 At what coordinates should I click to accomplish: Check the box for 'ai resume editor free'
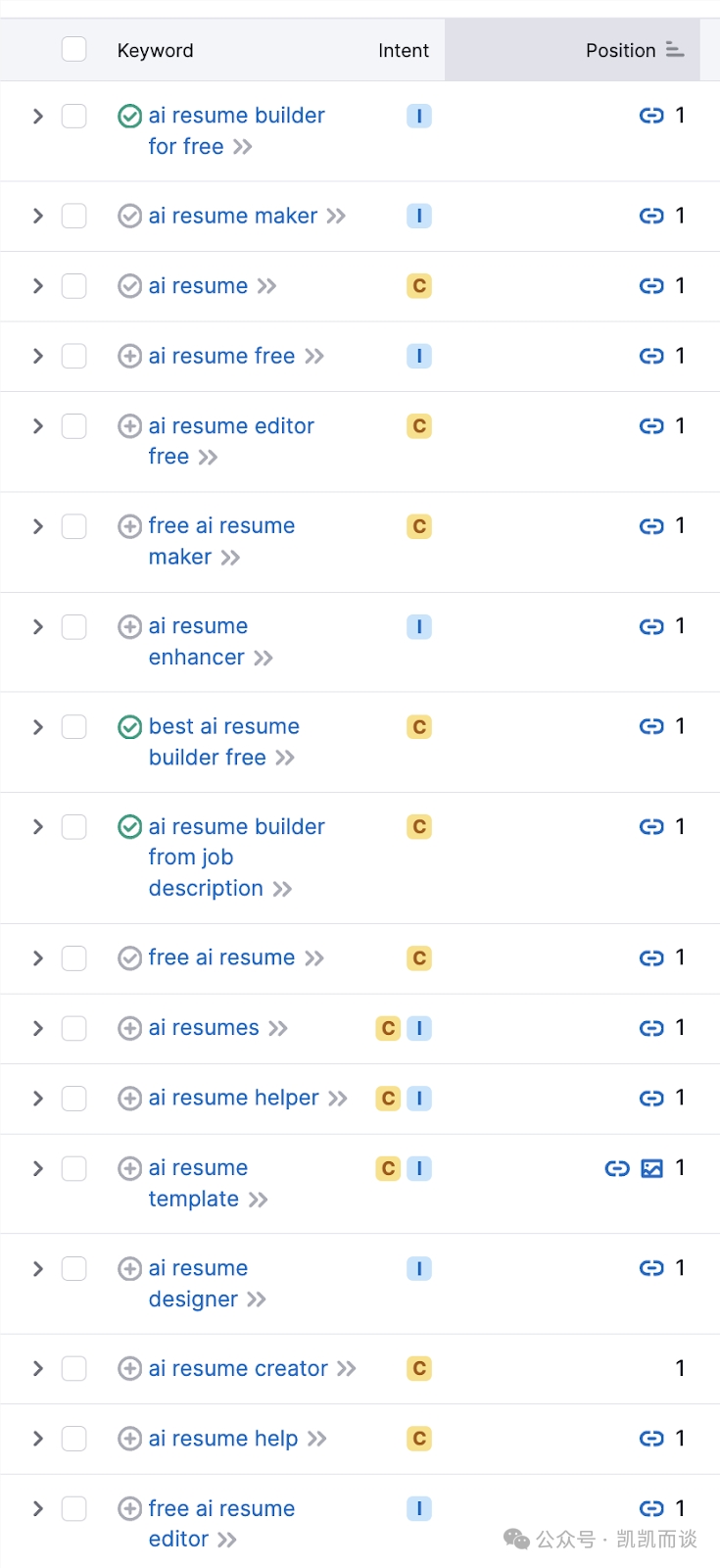point(74,426)
